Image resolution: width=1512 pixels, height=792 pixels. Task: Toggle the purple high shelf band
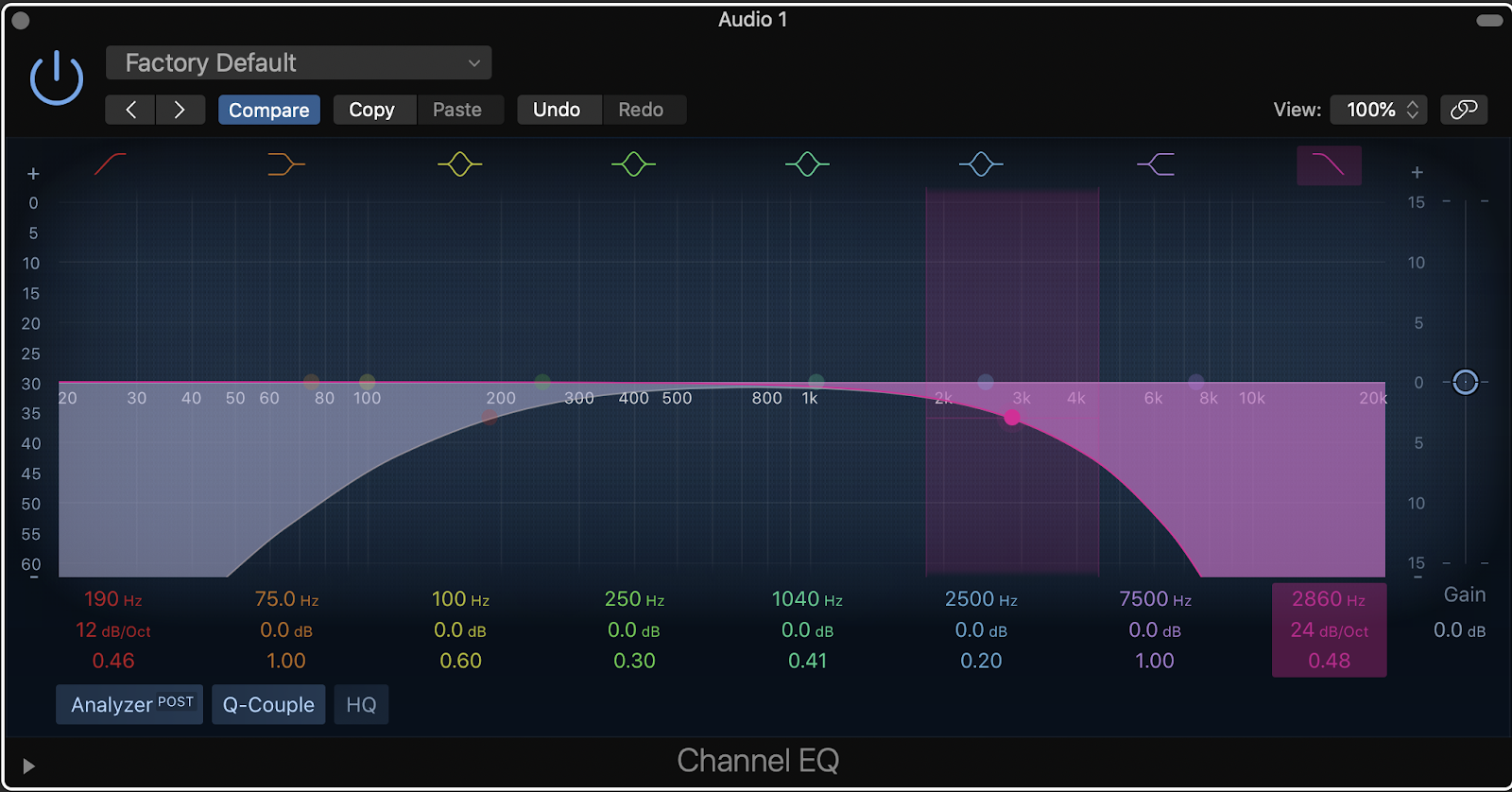pyautogui.click(x=1156, y=164)
